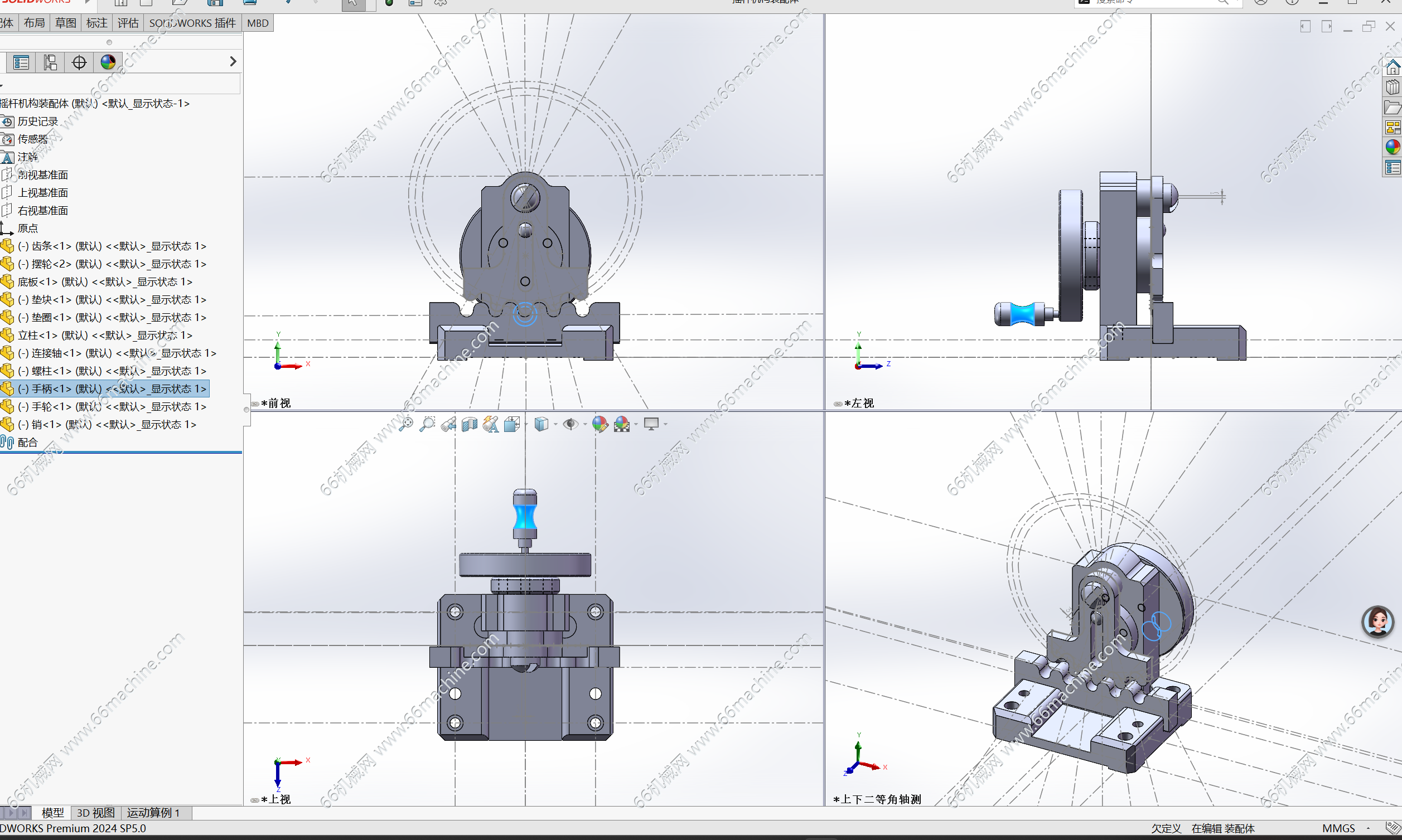The width and height of the screenshot is (1402, 840).
Task: Select the 齿条<1> component
Action: [x=112, y=246]
